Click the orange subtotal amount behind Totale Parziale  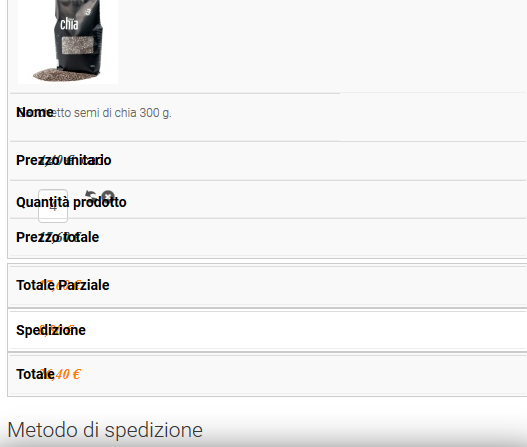tap(60, 286)
